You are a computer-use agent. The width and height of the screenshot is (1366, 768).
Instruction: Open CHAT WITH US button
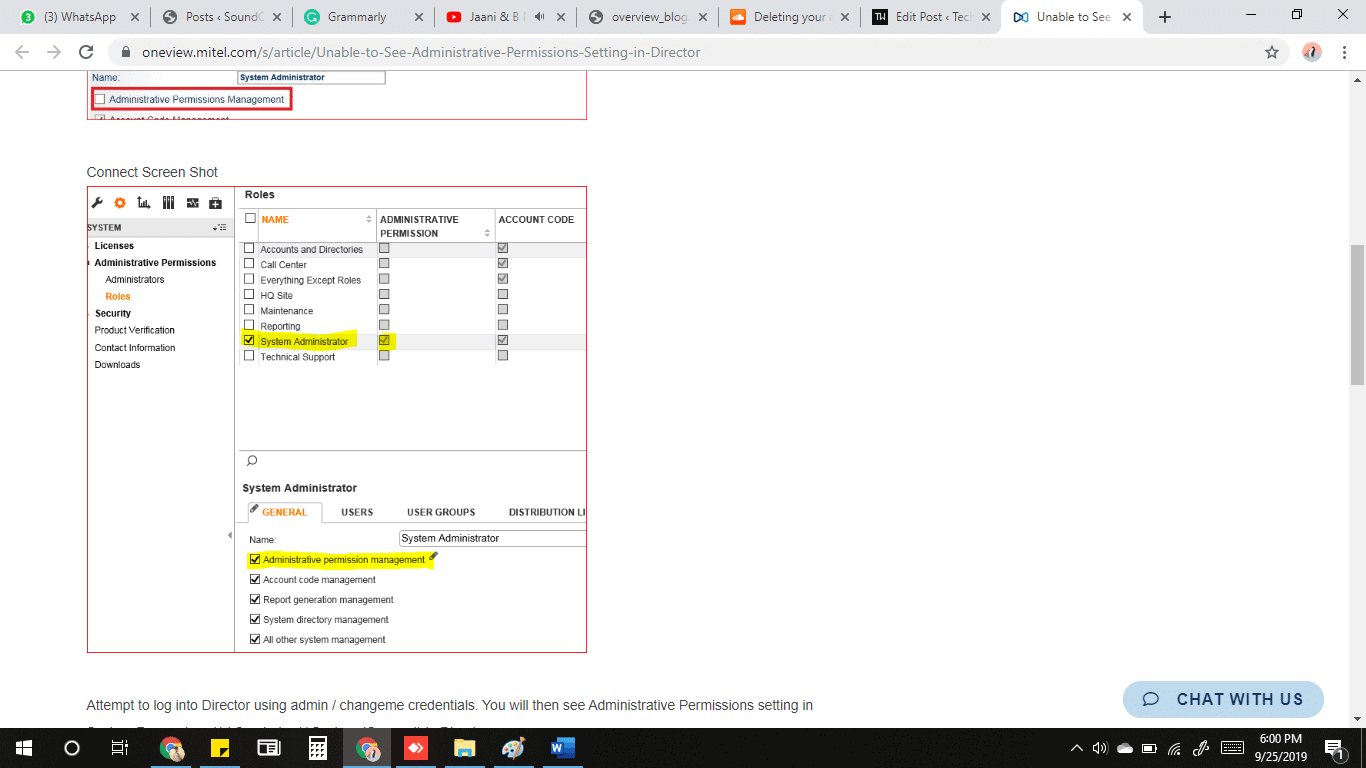tap(1223, 699)
